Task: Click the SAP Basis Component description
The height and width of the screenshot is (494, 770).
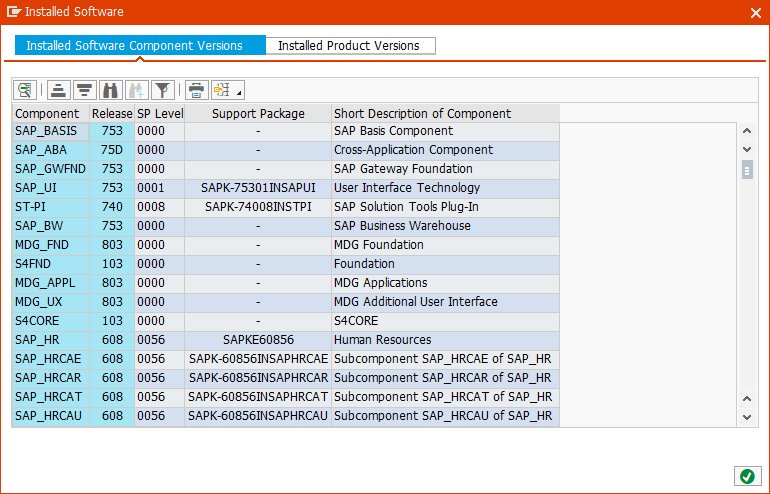Action: click(445, 131)
